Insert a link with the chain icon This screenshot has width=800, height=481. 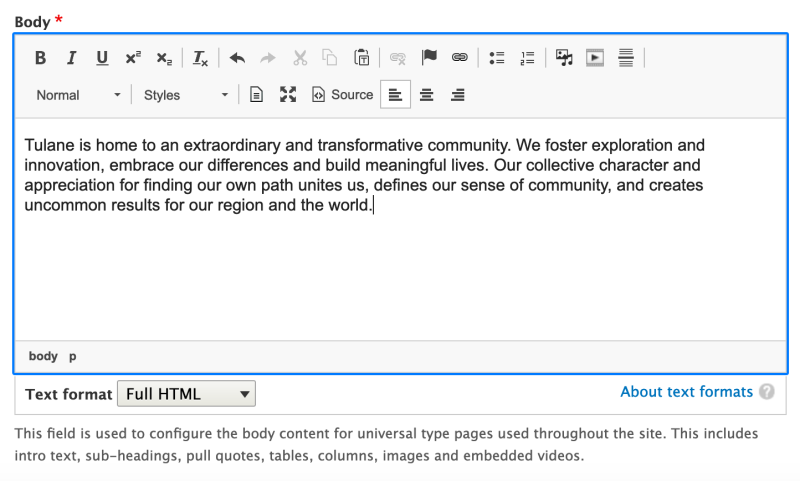point(459,58)
